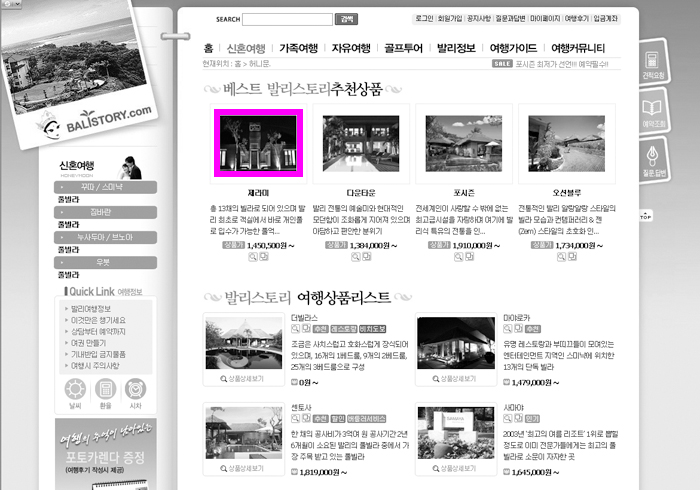Click the 로그인 link at top

pyautogui.click(x=423, y=19)
